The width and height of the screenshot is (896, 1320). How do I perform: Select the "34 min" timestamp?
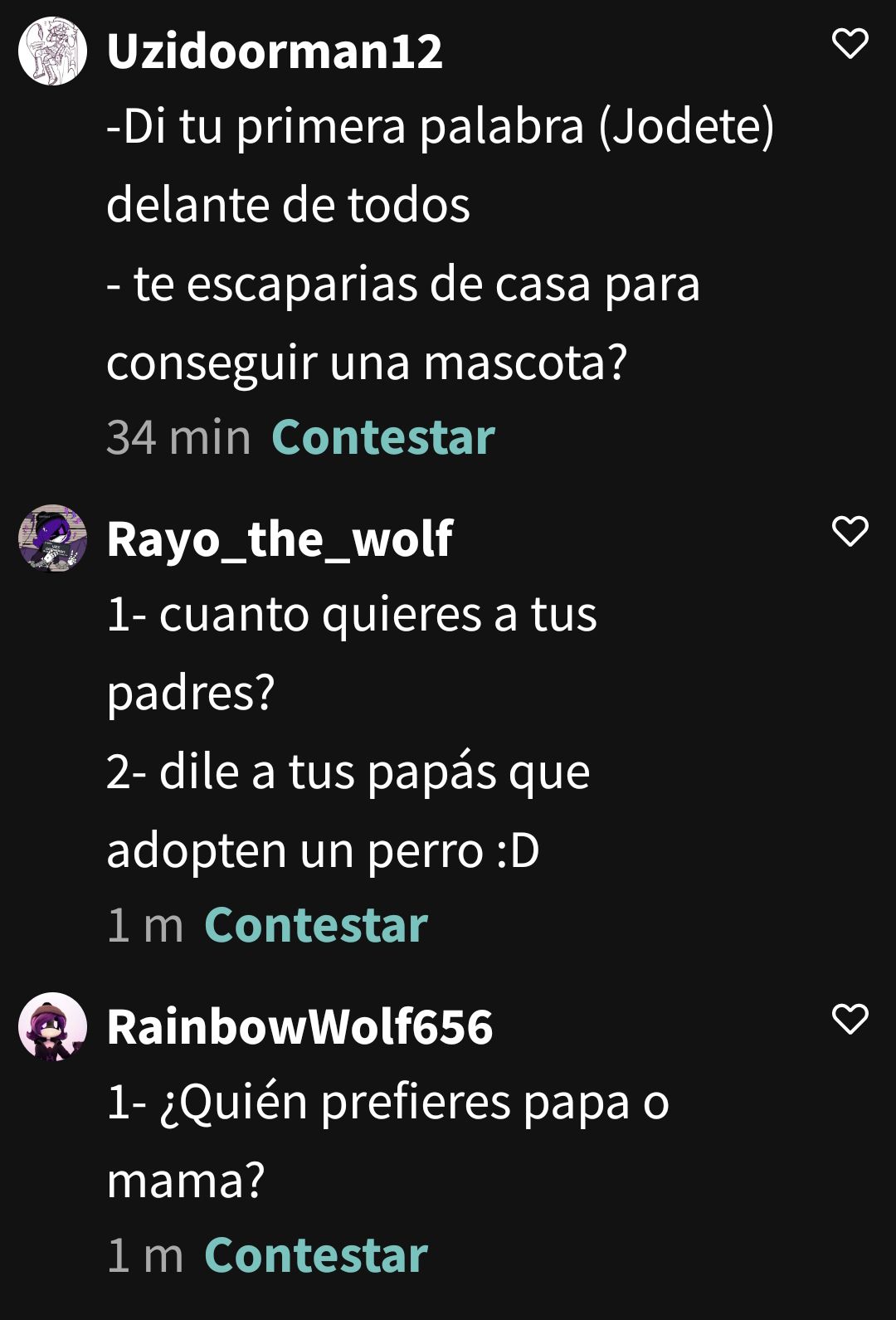(178, 437)
